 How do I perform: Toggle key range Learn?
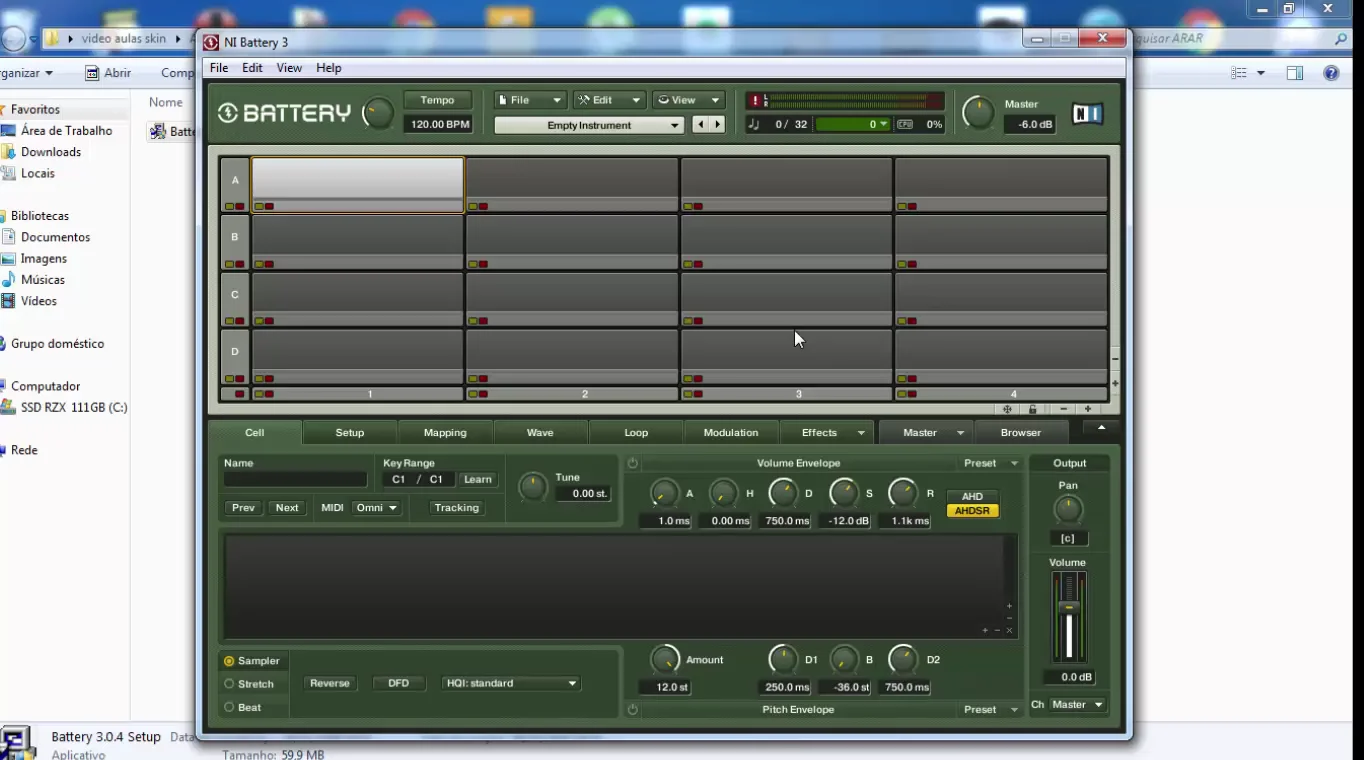478,480
